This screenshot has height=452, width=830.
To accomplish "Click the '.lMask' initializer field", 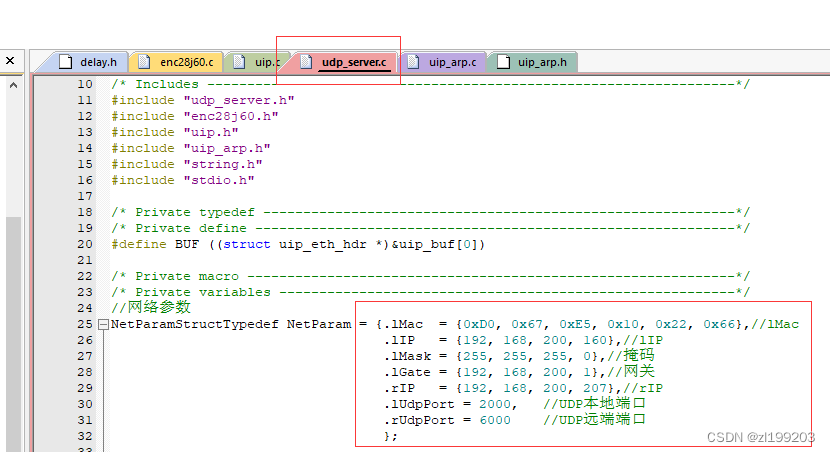I will (408, 356).
